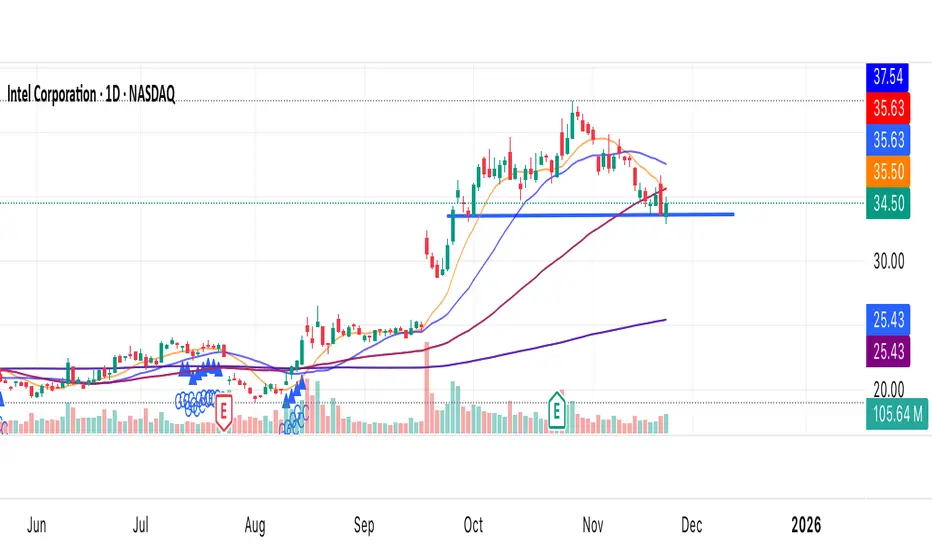932x550 pixels.
Task: Click the orange 35.50 price label
Action: pyautogui.click(x=889, y=172)
